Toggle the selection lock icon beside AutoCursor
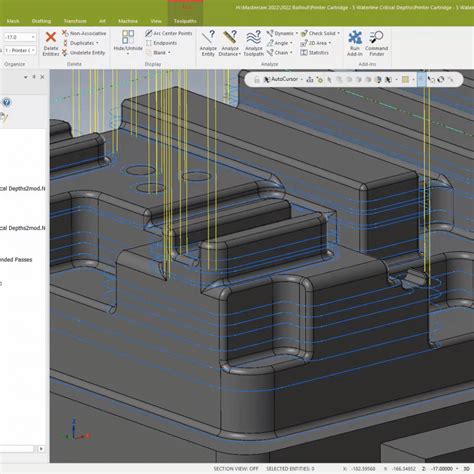 pos(257,80)
